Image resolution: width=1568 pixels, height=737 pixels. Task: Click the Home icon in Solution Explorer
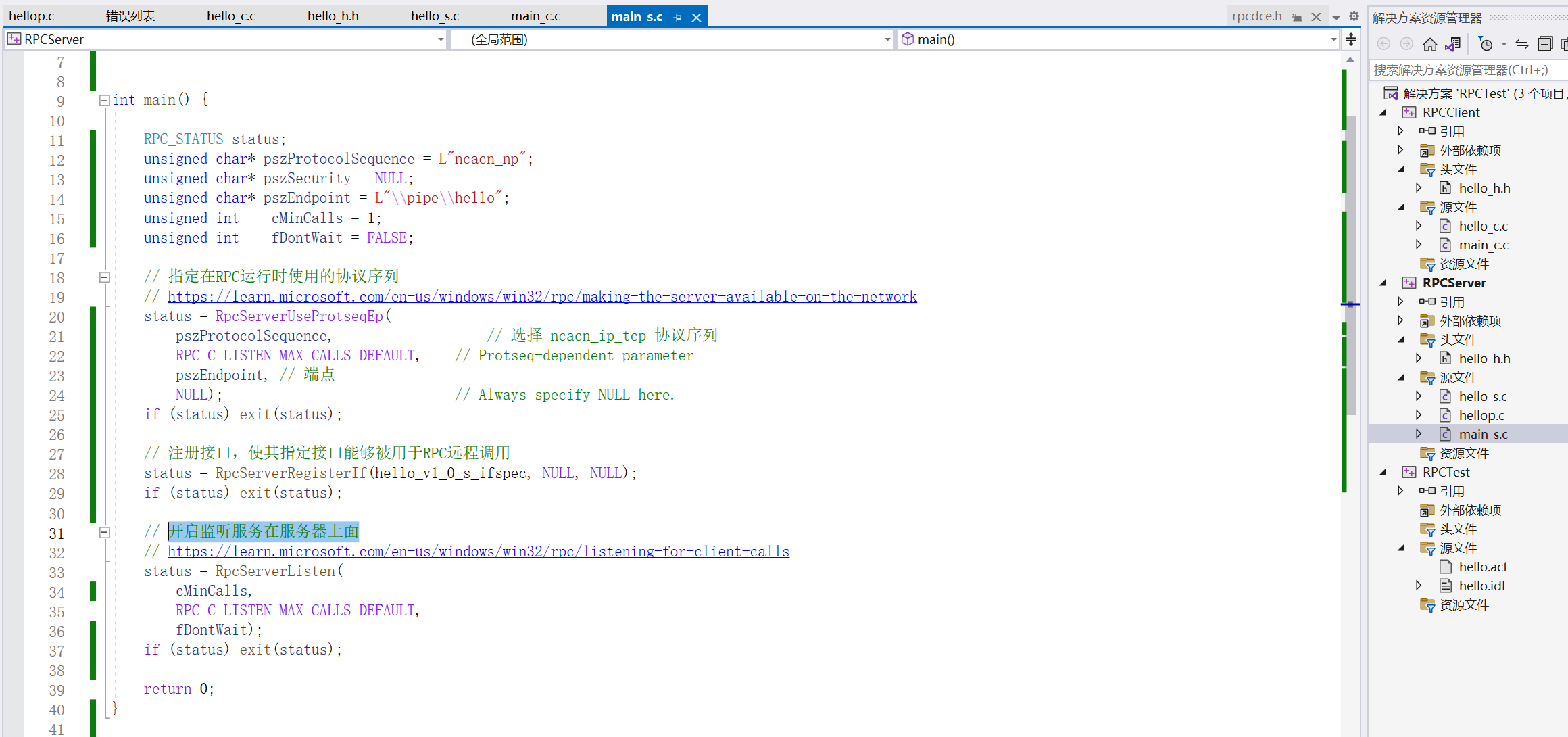click(x=1429, y=45)
